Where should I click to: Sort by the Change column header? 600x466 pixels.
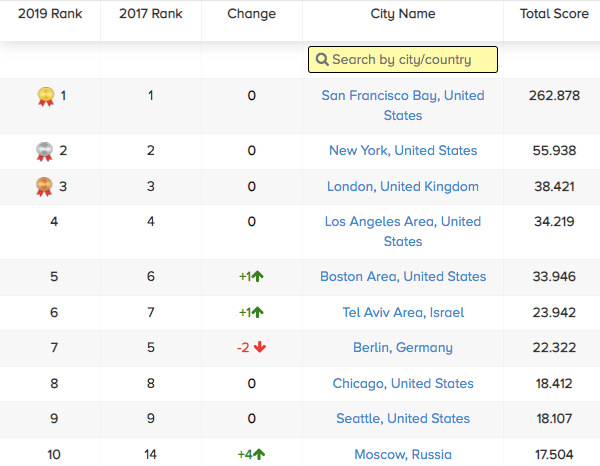coord(251,15)
